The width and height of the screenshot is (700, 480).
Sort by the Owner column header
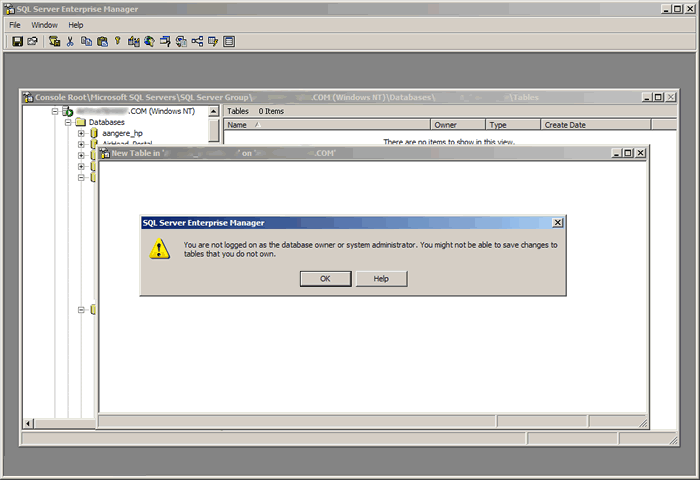pos(458,125)
